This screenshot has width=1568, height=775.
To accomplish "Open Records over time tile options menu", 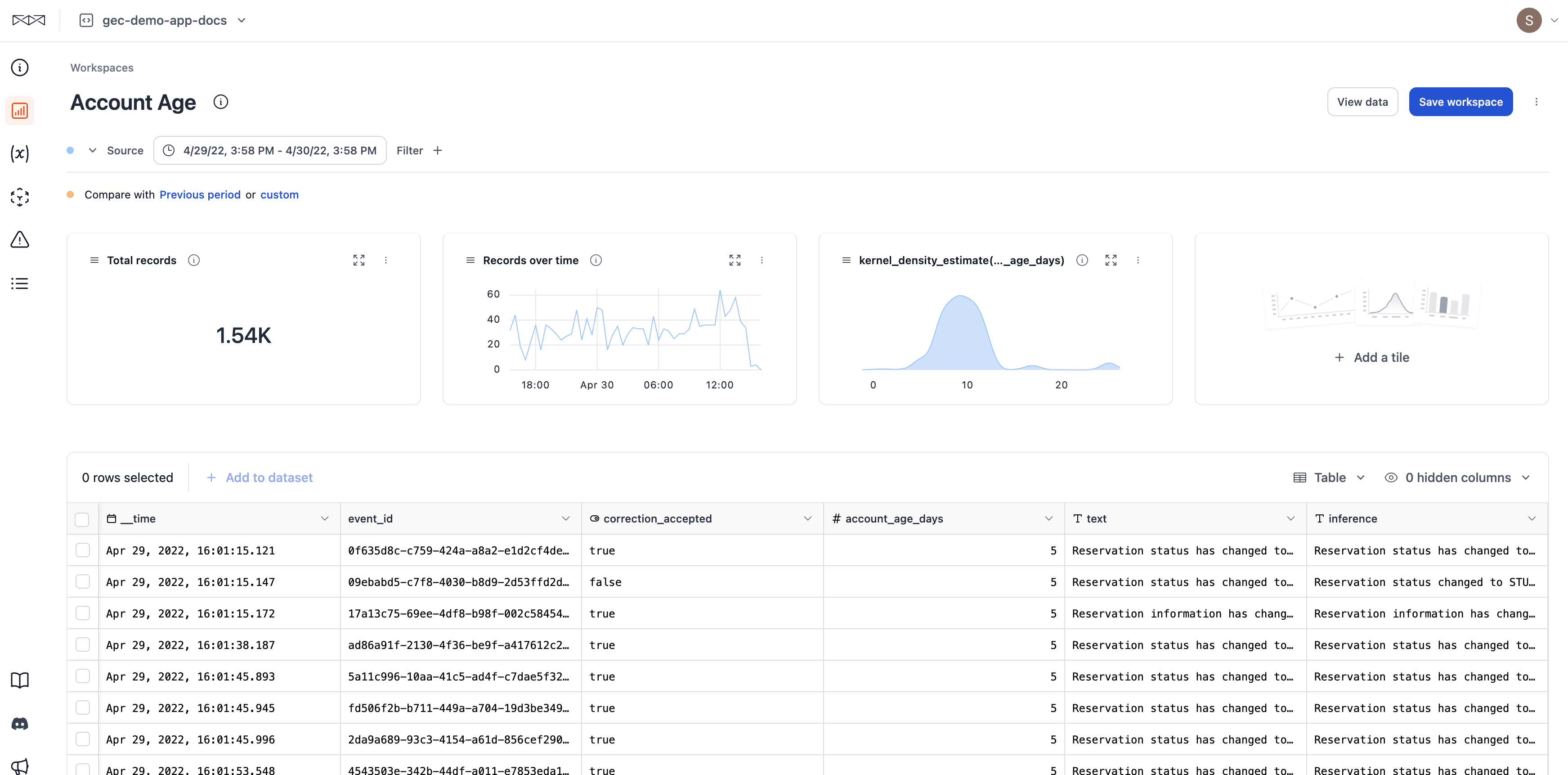I will [762, 260].
